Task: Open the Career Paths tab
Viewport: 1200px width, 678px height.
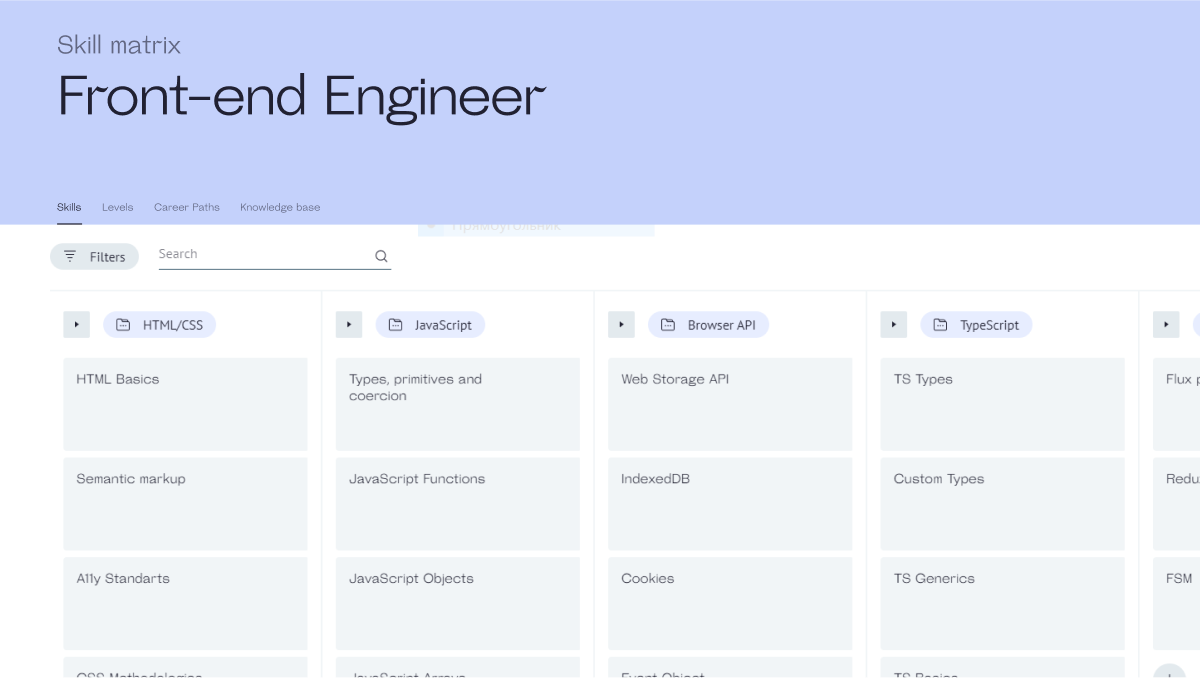Action: (x=187, y=207)
